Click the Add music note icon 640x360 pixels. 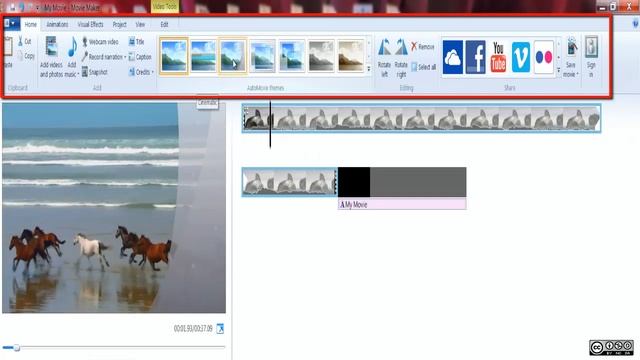(72, 47)
